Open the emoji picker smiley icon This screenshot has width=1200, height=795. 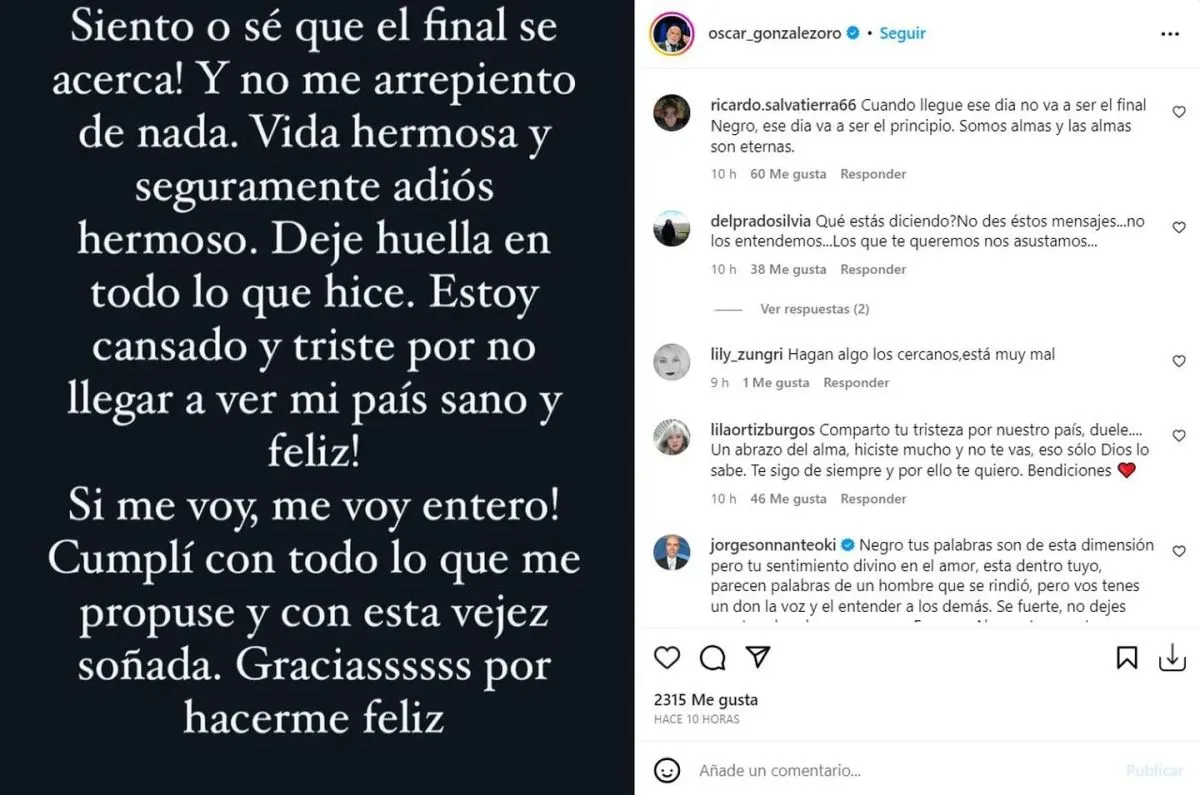coord(666,771)
